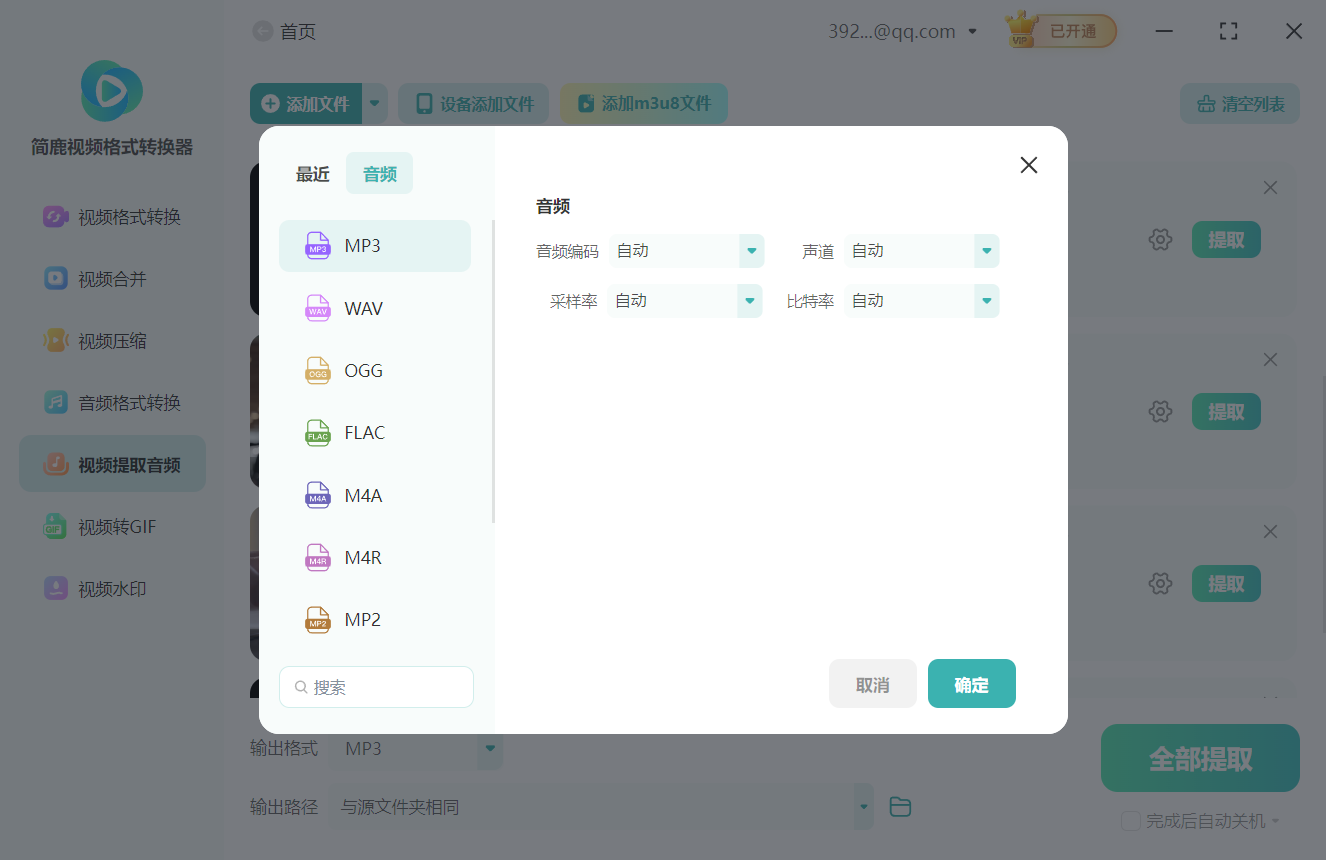1326x860 pixels.
Task: Switch to the 音频 tab
Action: (x=379, y=173)
